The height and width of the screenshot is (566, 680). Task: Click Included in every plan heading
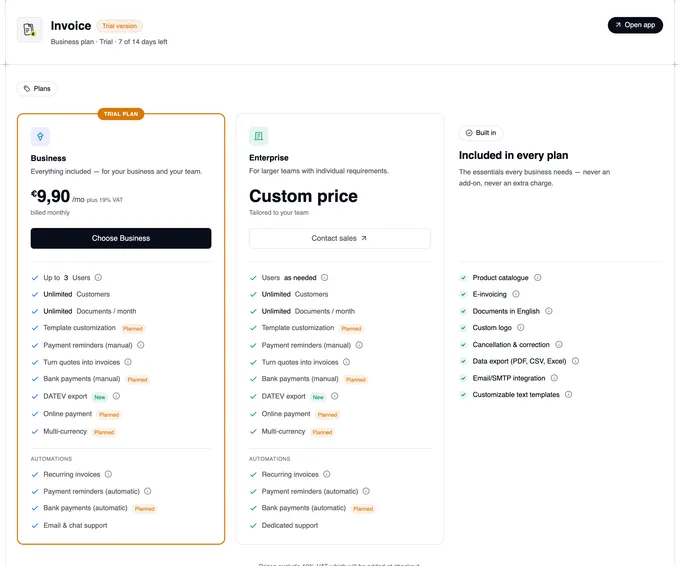(513, 155)
